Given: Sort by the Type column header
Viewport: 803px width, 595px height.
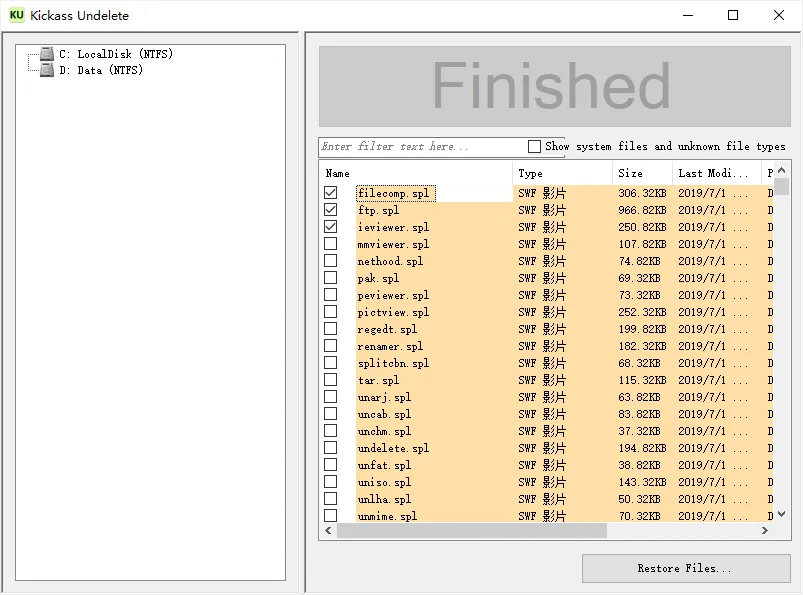Looking at the screenshot, I should [x=562, y=174].
